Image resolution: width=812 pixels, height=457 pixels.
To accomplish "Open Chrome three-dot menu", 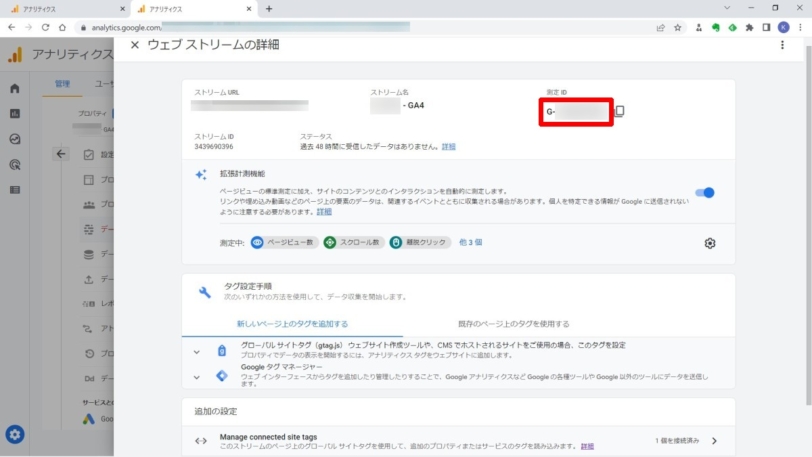I will click(x=800, y=27).
